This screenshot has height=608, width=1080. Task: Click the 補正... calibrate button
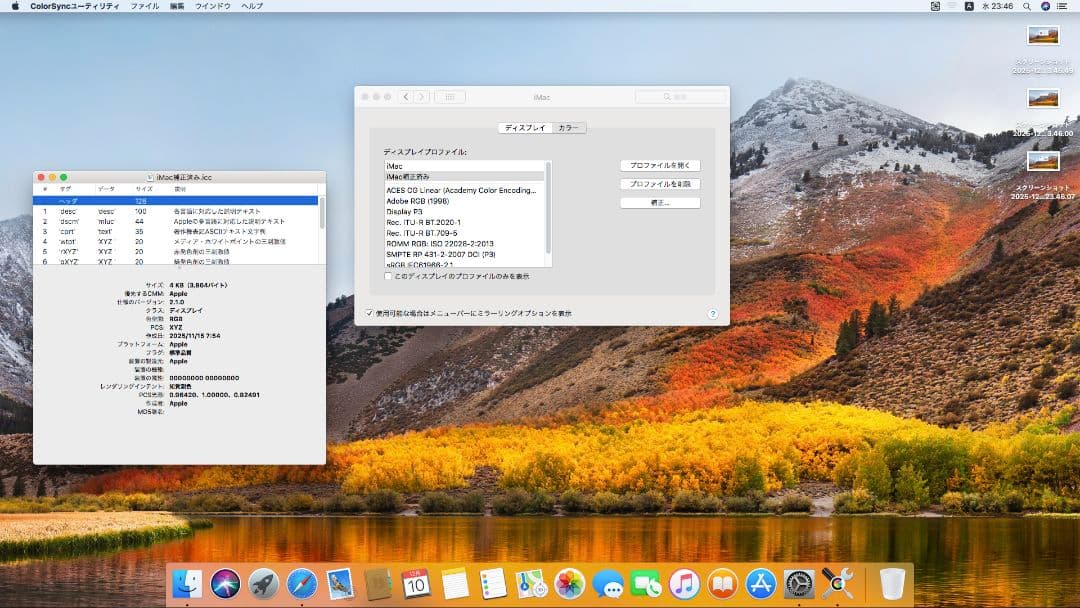660,203
